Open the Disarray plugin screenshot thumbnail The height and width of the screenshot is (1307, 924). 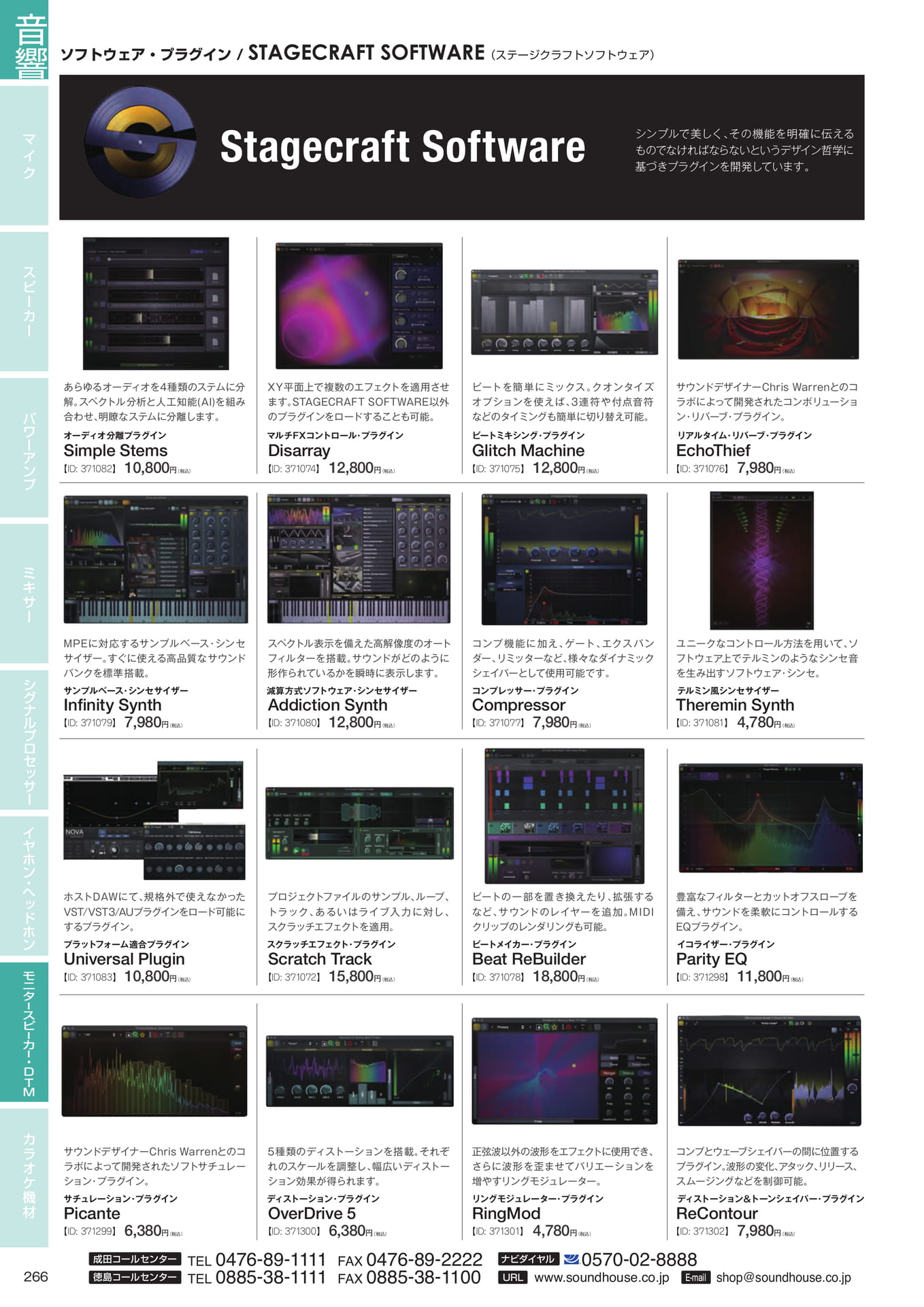tap(359, 306)
